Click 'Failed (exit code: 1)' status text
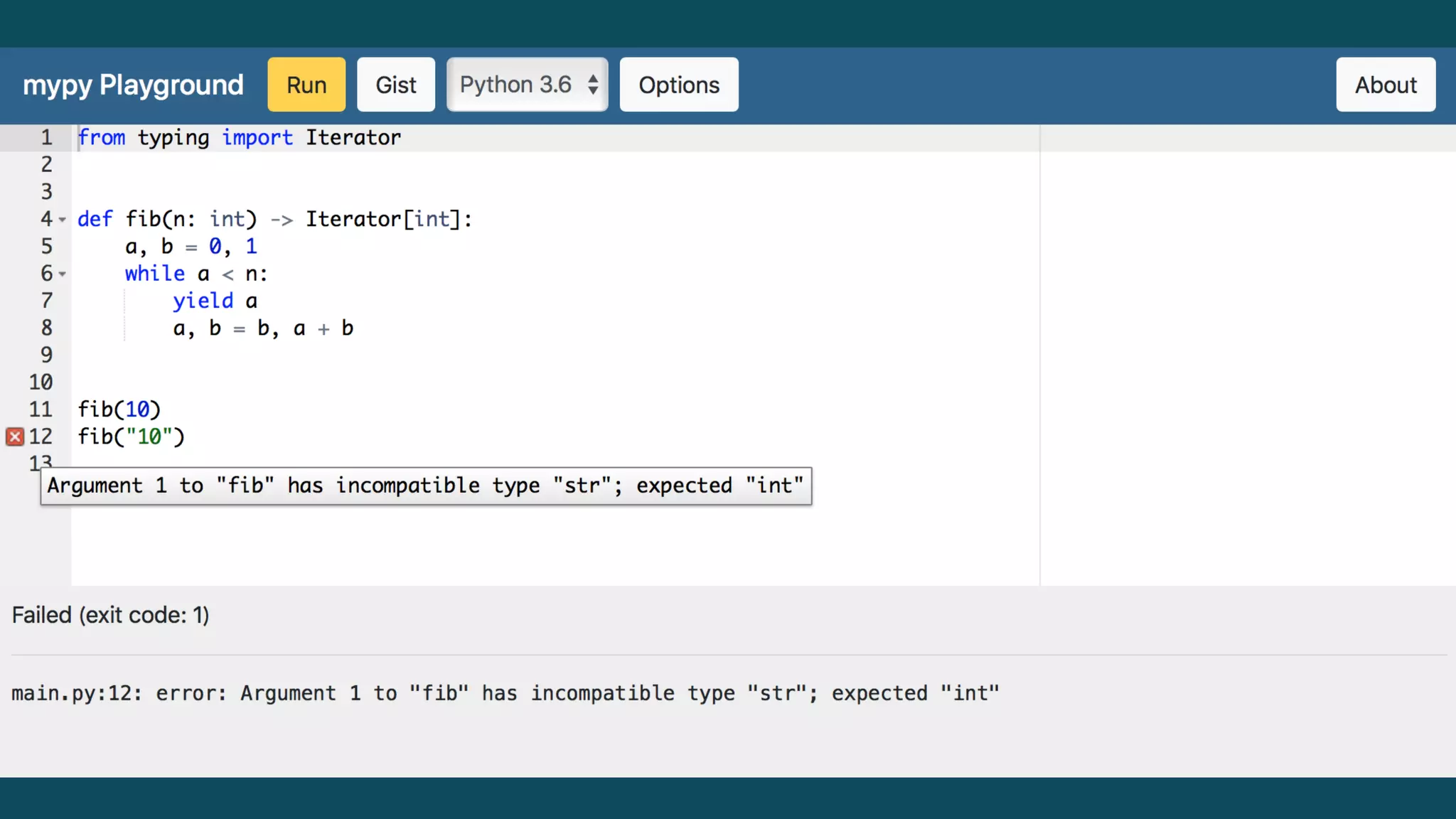This screenshot has height=819, width=1456. [x=111, y=615]
